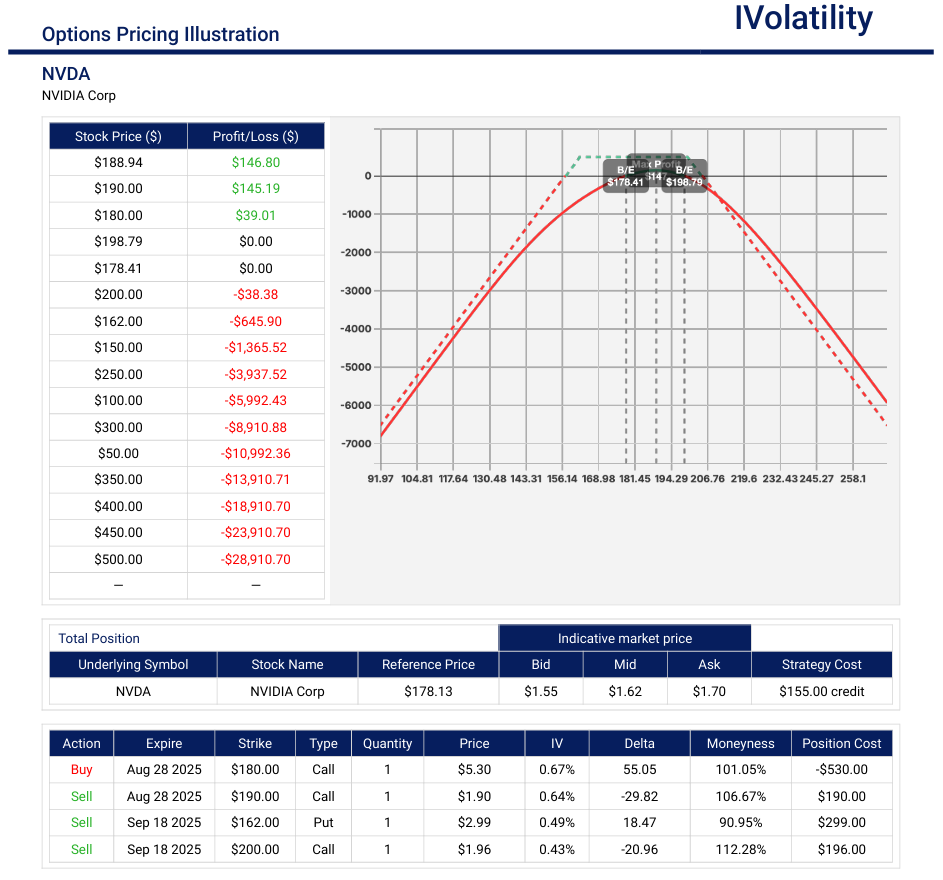Click the "Expire" column header
Screen dimensions: 943x880
(x=164, y=743)
